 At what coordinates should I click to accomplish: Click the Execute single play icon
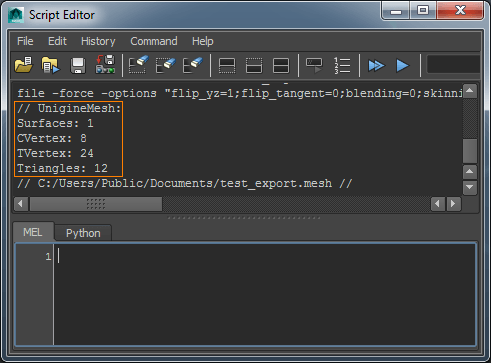pos(402,65)
